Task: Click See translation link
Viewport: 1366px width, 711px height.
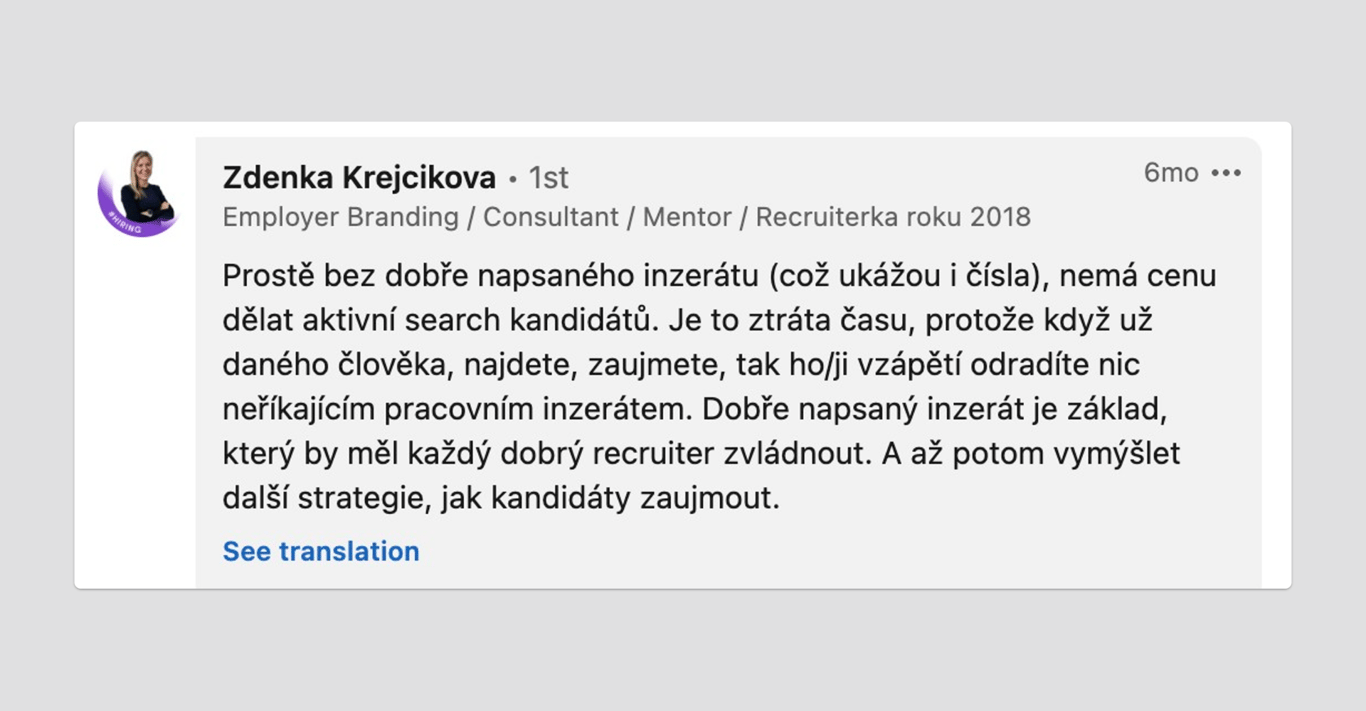Action: tap(321, 551)
